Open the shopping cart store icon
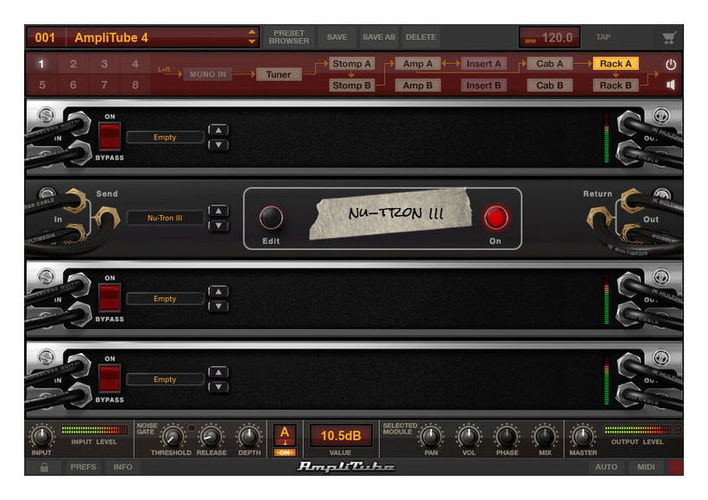Screen dimensions: 708x500 point(669,38)
